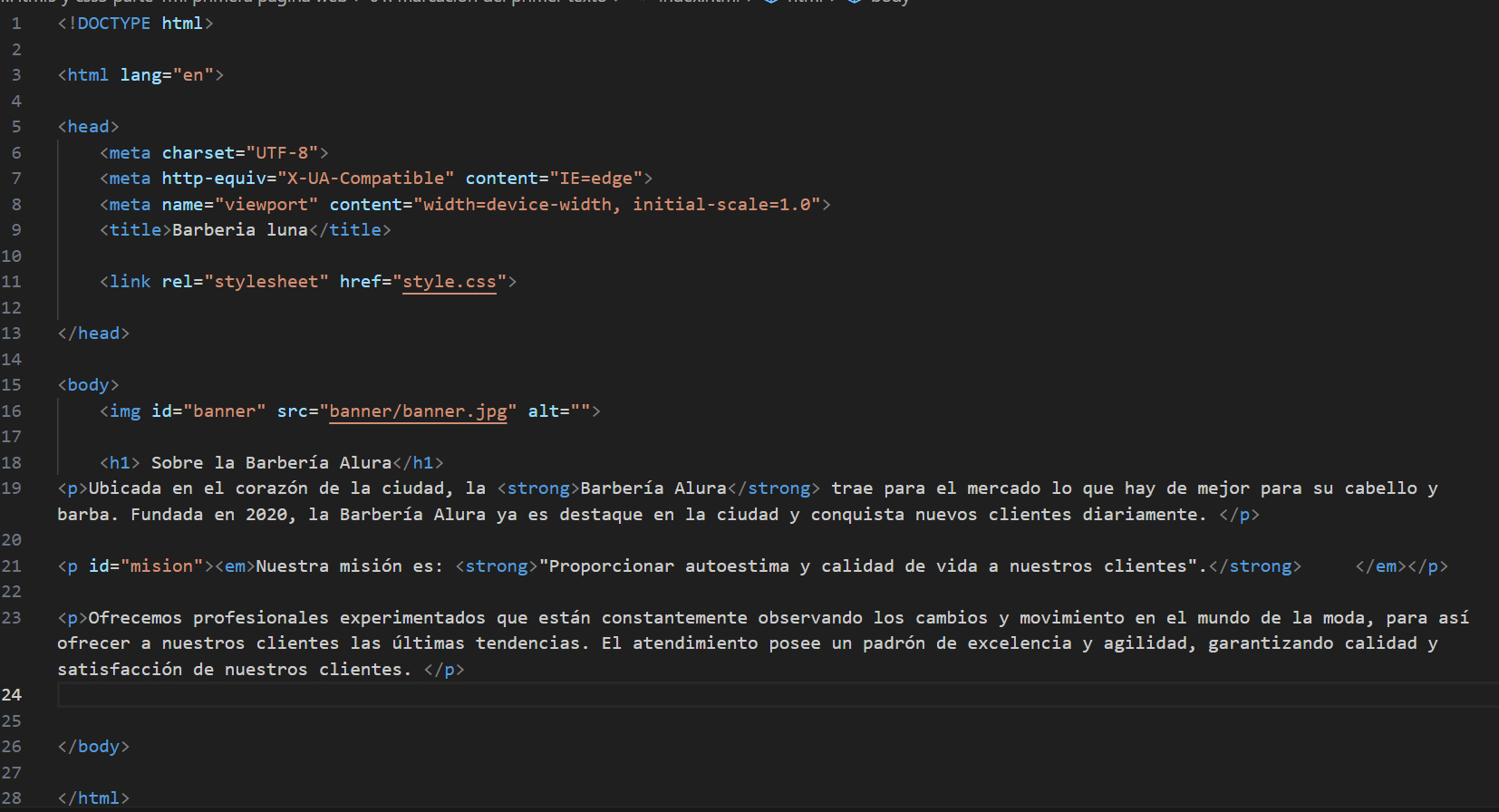
Task: Click the "X-UA-Compatible" attribute value
Action: tap(365, 179)
